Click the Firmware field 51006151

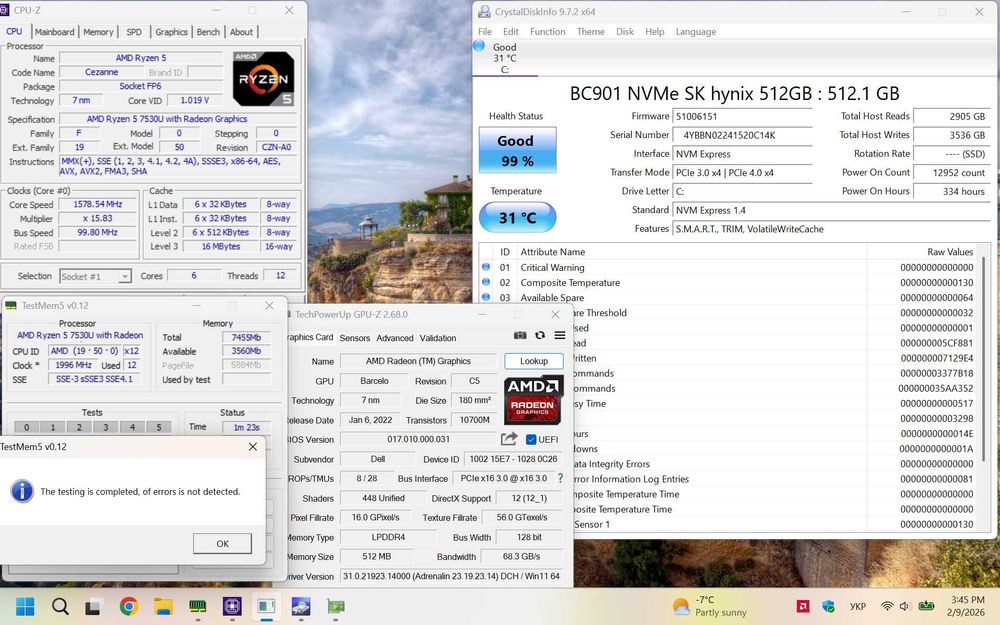point(742,117)
